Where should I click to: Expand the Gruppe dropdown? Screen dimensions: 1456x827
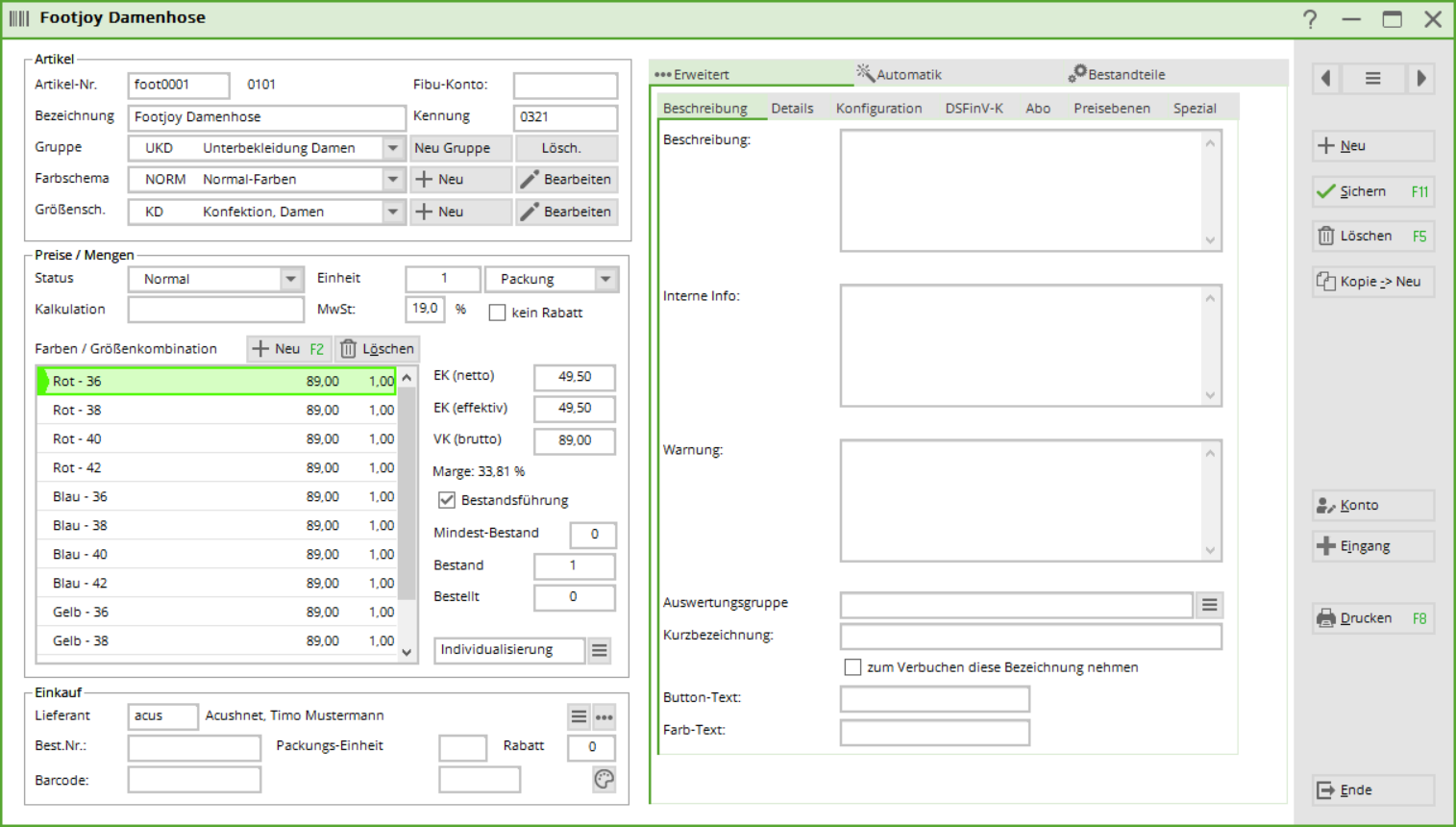click(x=392, y=148)
